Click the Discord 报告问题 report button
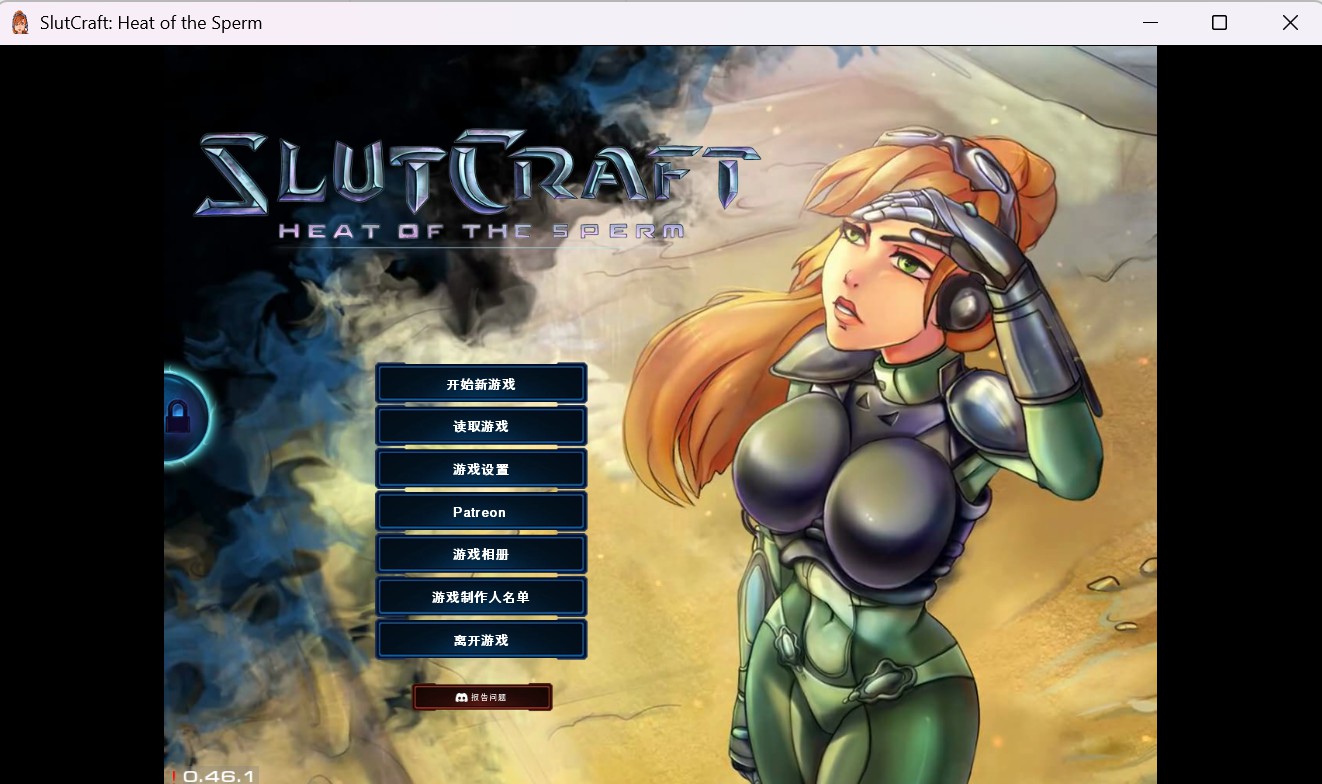The image size is (1322, 784). [482, 697]
